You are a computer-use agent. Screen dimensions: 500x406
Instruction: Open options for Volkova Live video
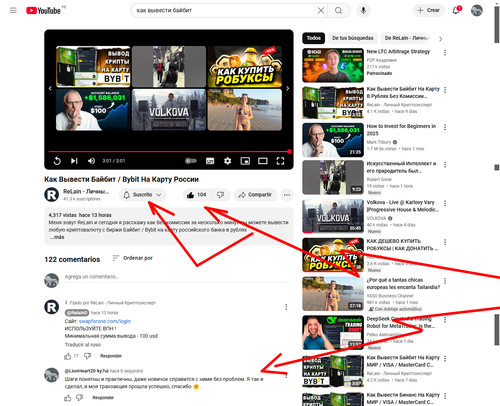[x=445, y=203]
